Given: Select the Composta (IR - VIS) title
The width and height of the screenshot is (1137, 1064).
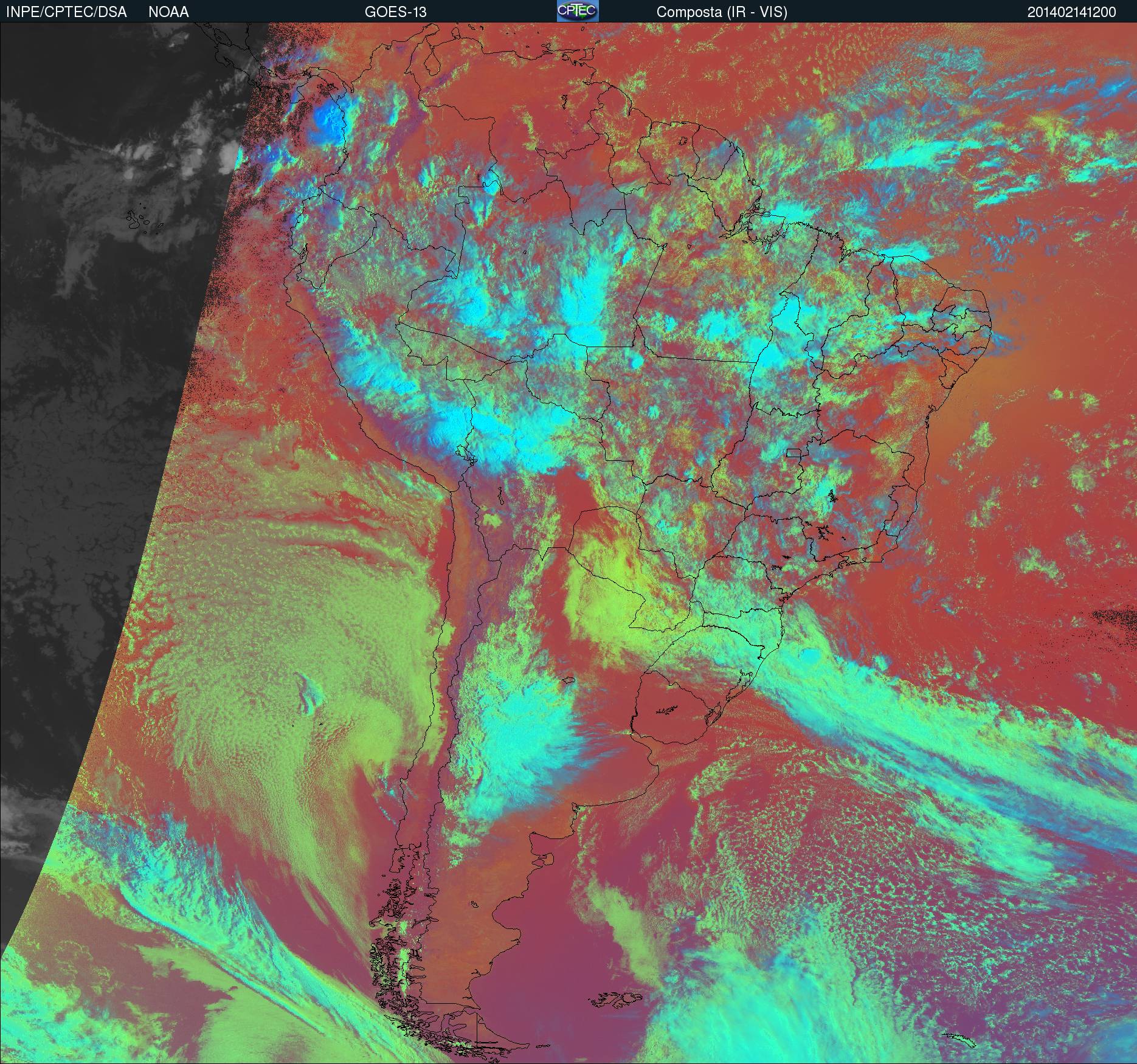Looking at the screenshot, I should click(722, 12).
